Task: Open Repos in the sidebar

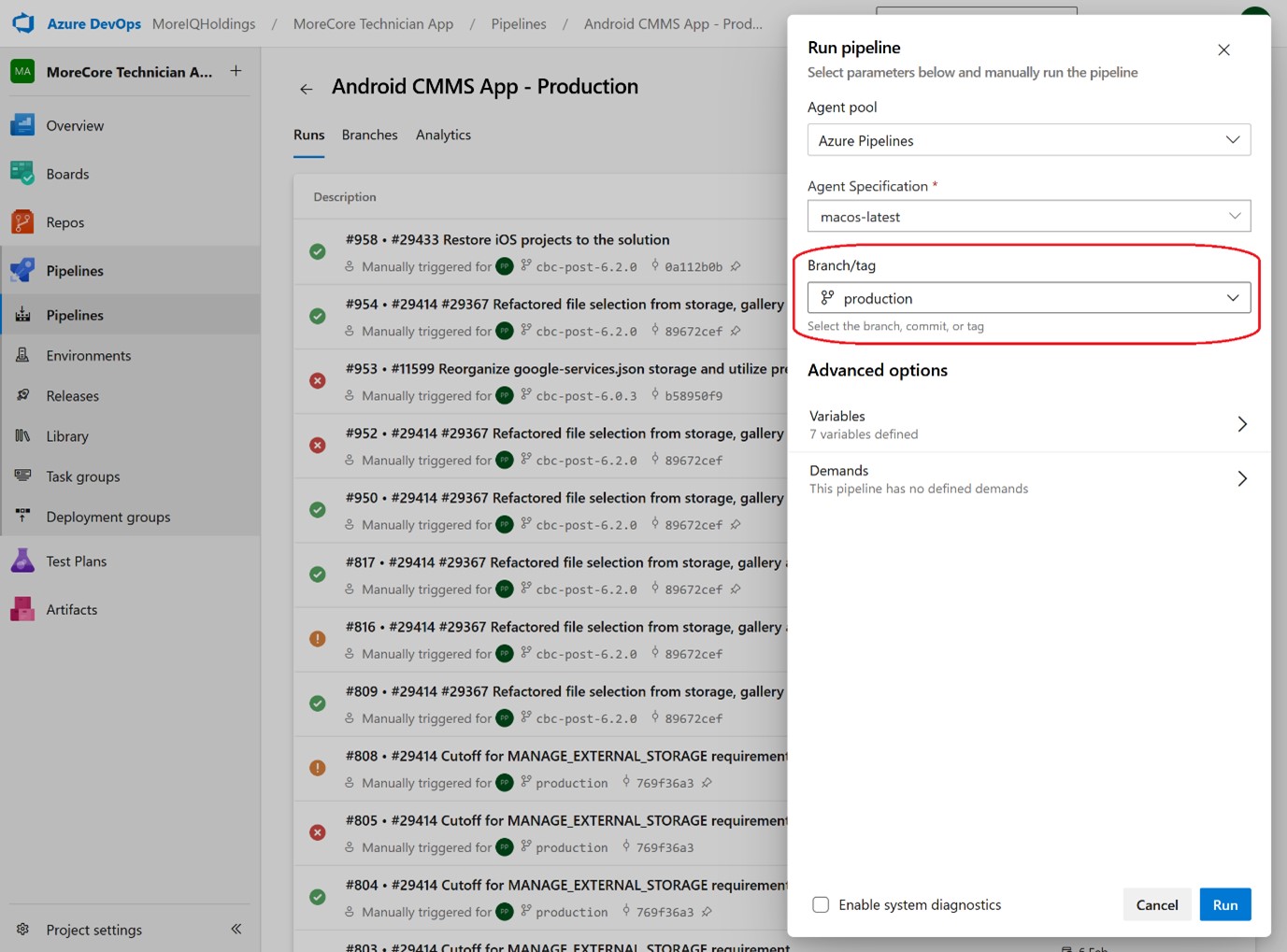Action: point(65,222)
